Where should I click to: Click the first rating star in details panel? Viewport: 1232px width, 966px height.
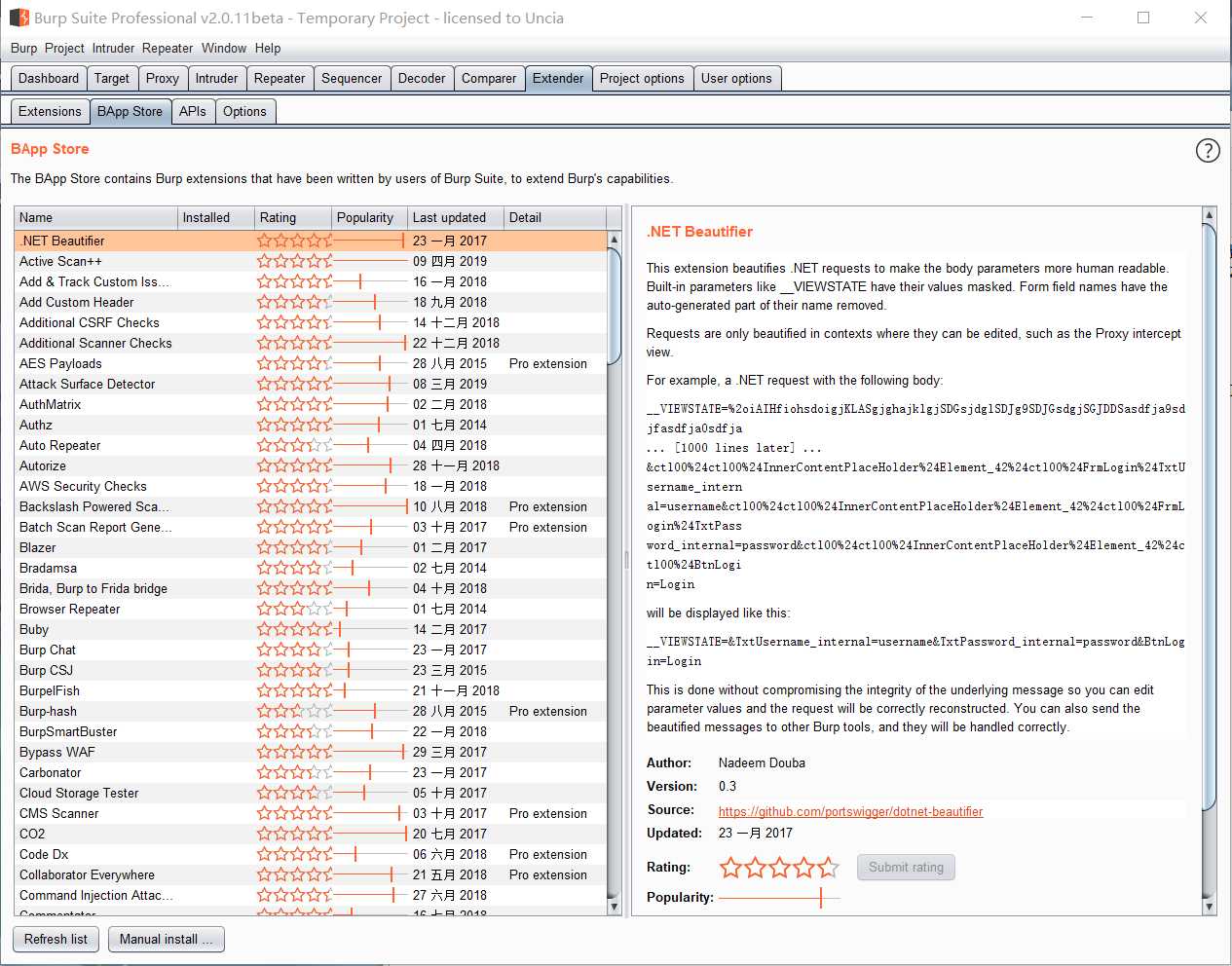[x=730, y=867]
